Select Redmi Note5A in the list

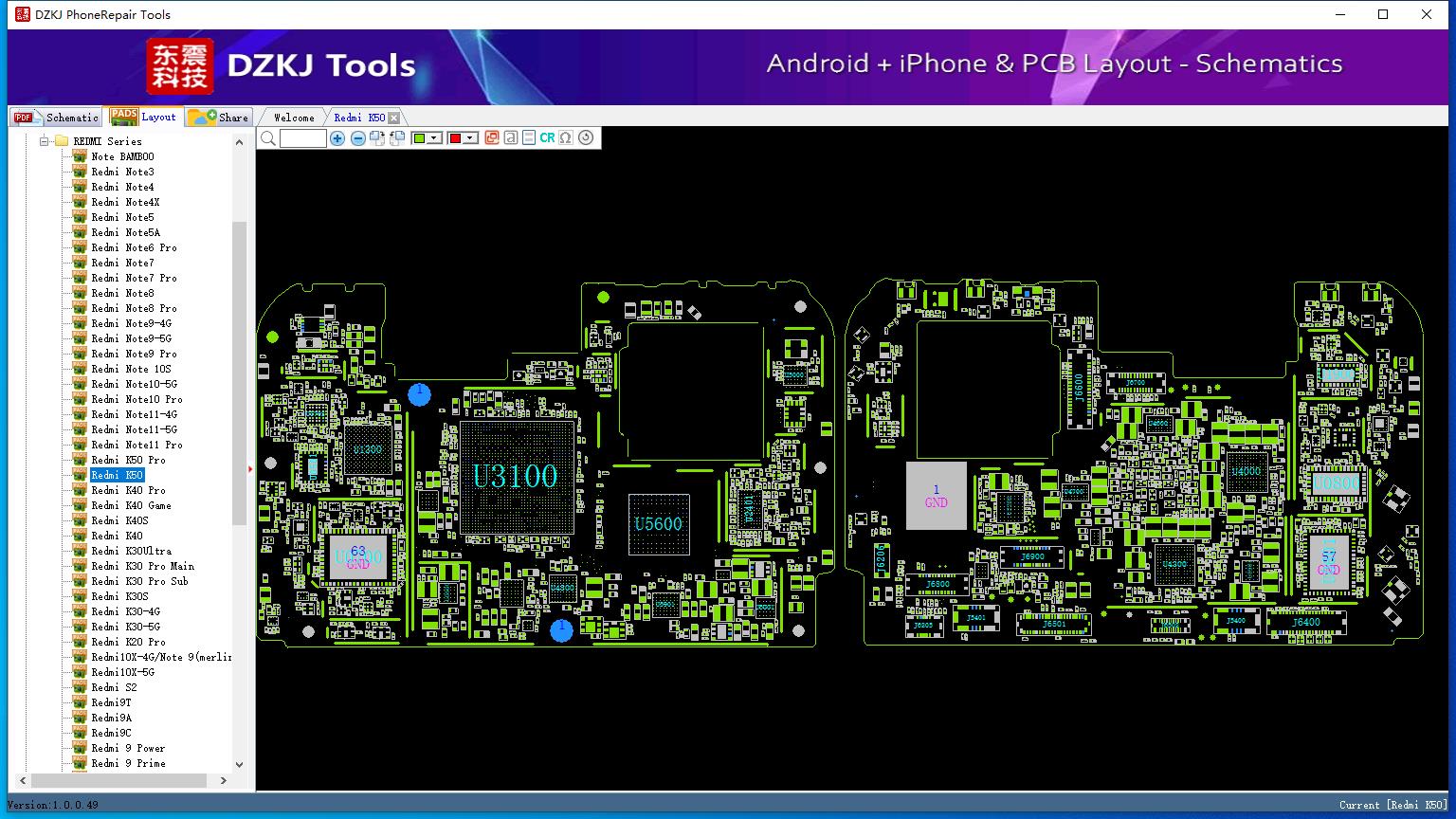pyautogui.click(x=125, y=232)
